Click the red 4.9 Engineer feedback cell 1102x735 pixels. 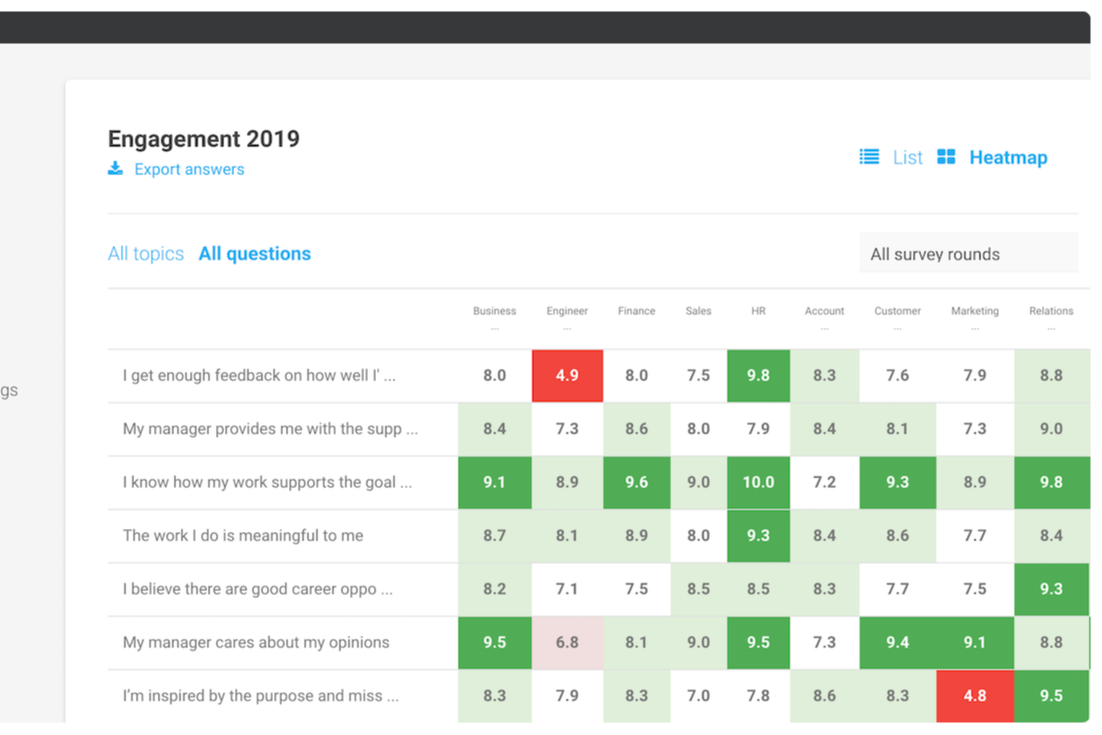(567, 376)
